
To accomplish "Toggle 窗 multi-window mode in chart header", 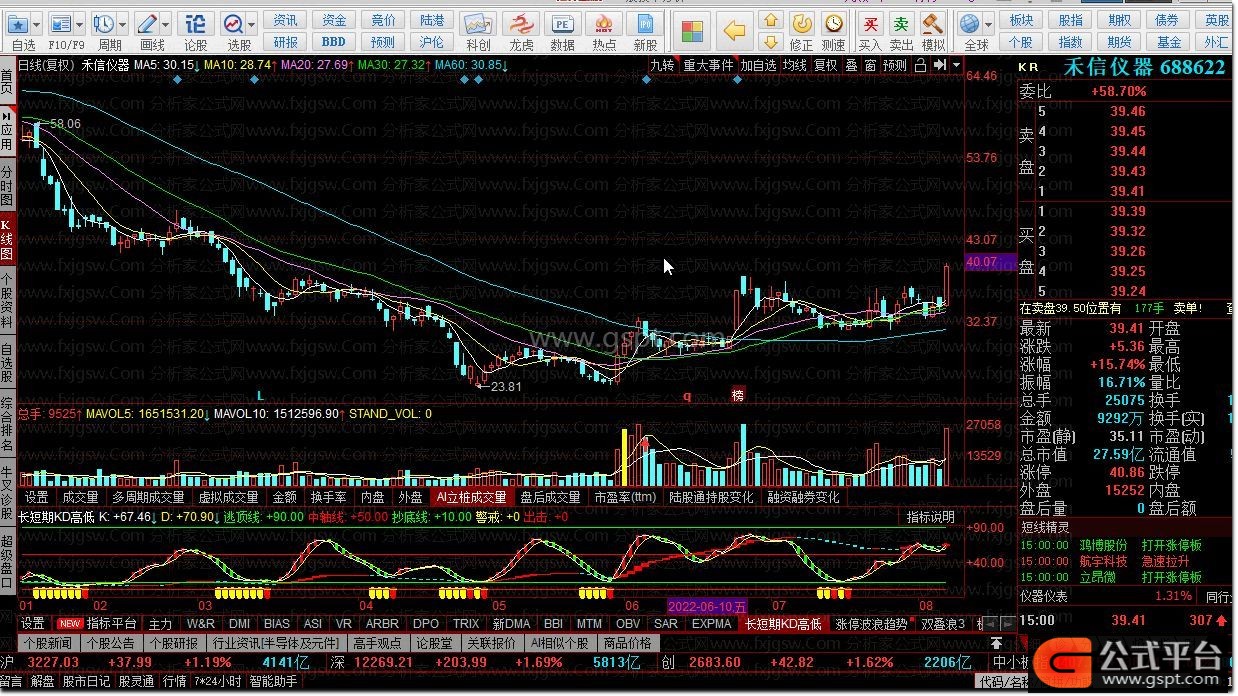I will click(871, 65).
